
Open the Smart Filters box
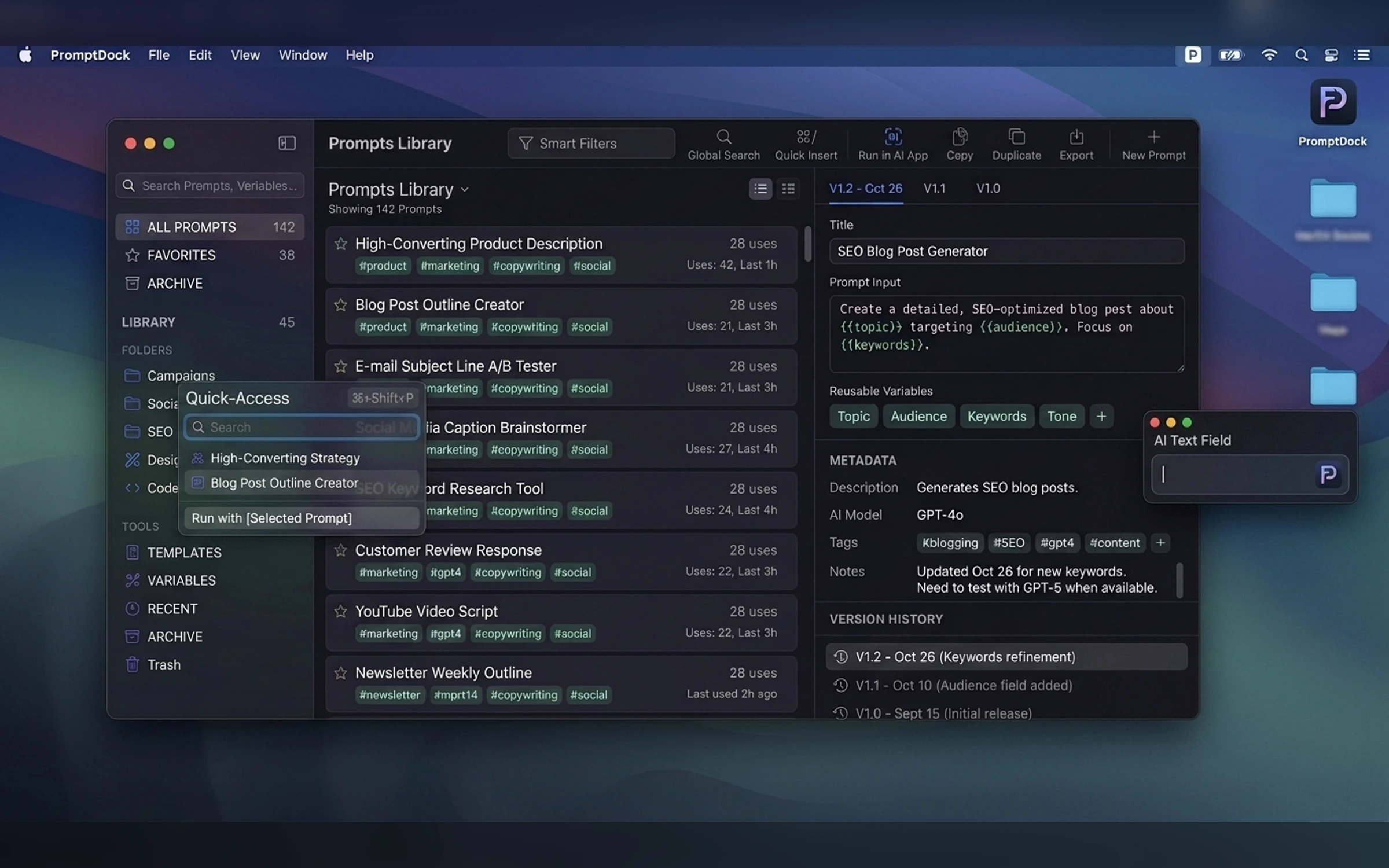pos(591,143)
